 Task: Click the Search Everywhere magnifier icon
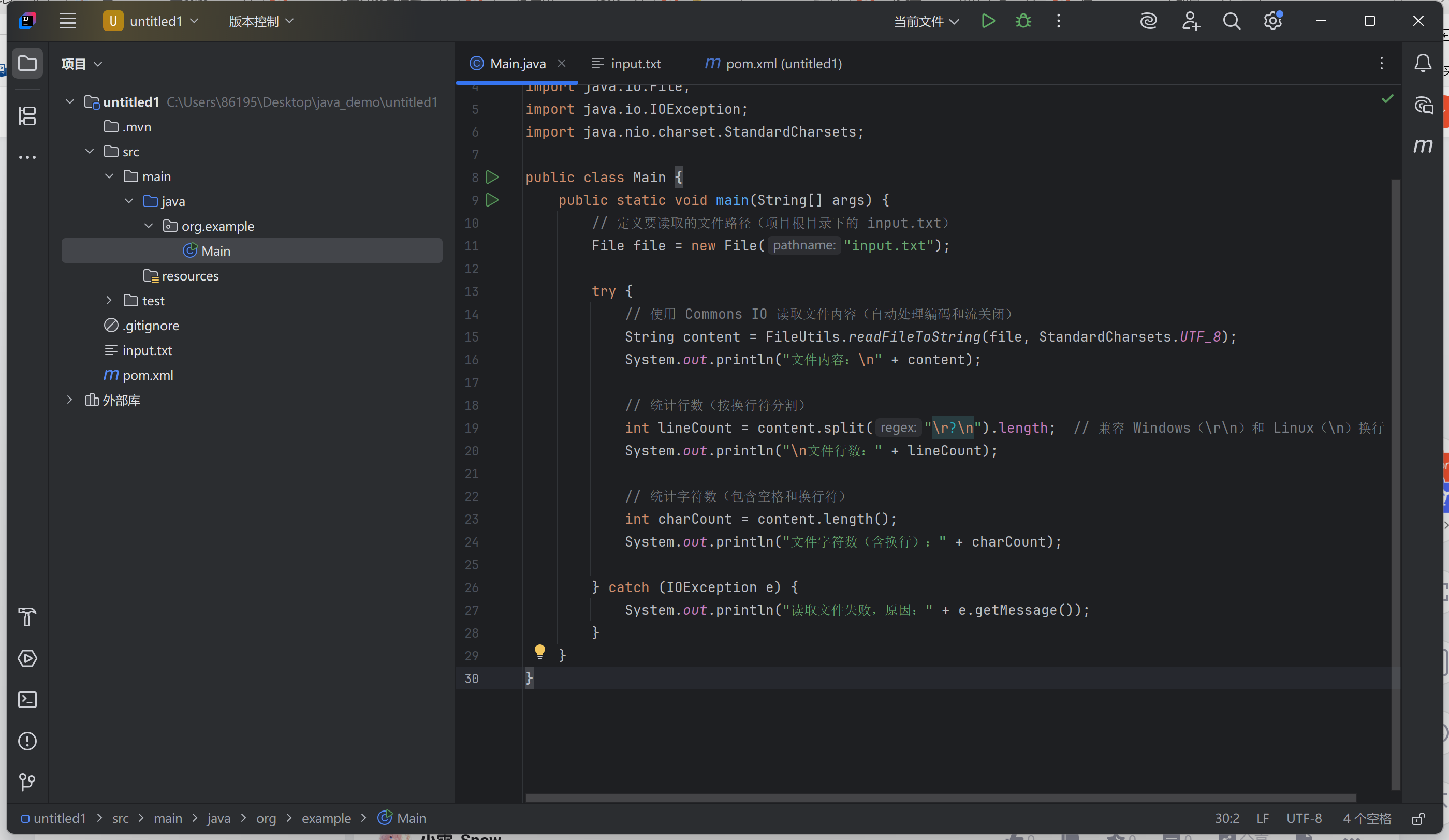click(x=1231, y=21)
